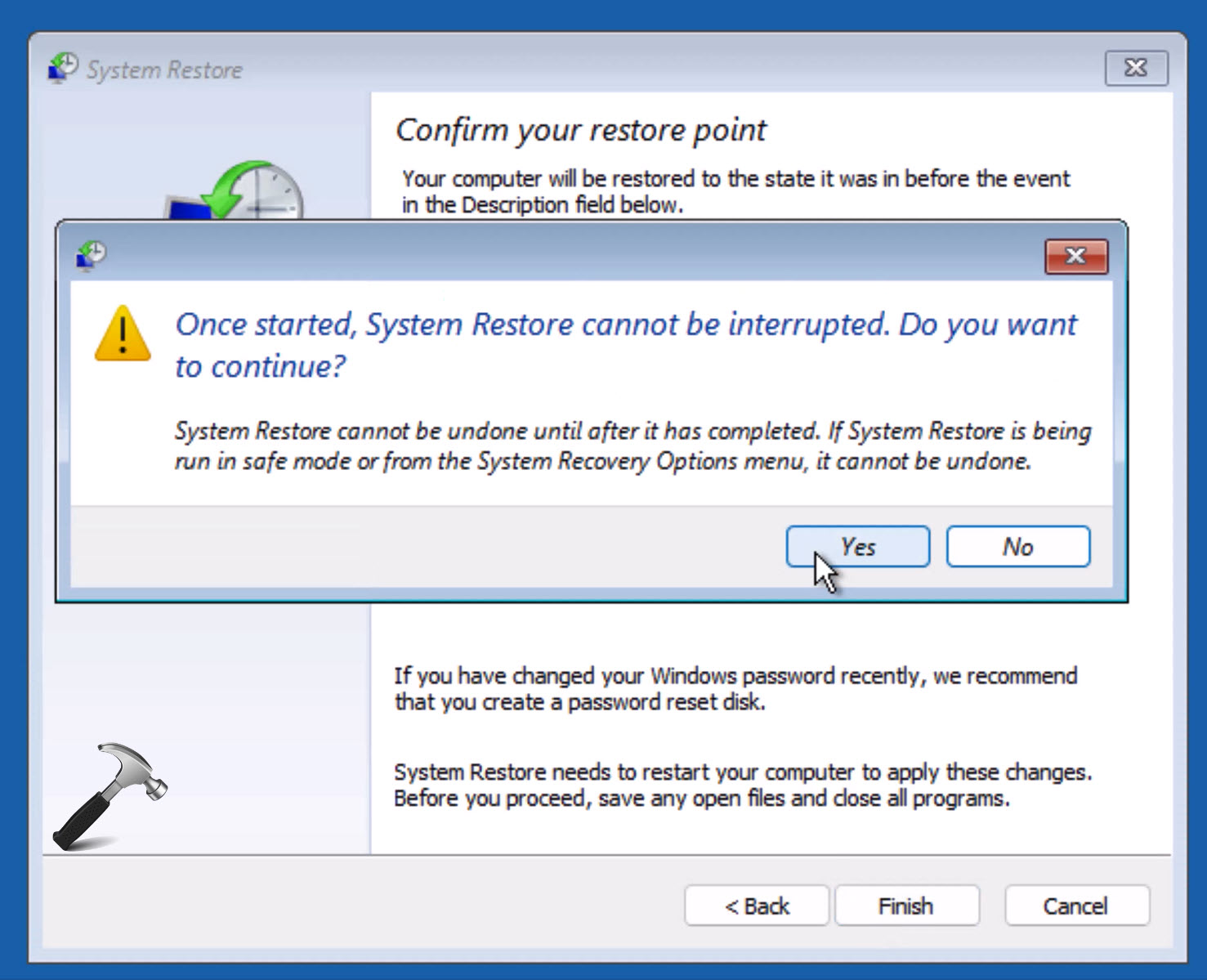Click the 'cannot be interrupted' warning message
This screenshot has height=980, width=1207.
click(x=625, y=345)
